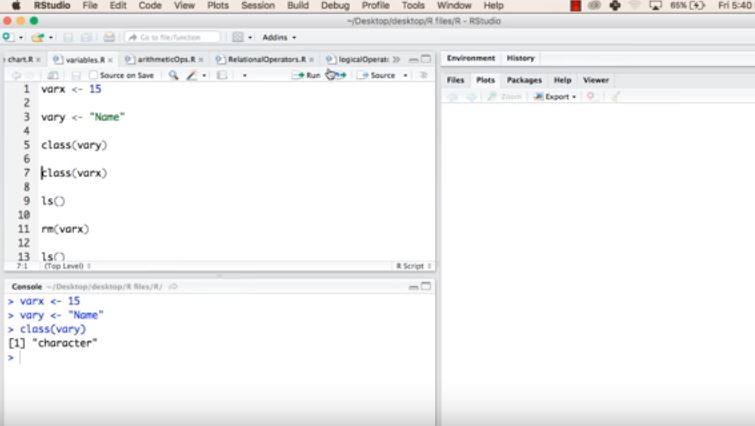Maximize the source editor pane
The image size is (755, 426).
[x=426, y=59]
